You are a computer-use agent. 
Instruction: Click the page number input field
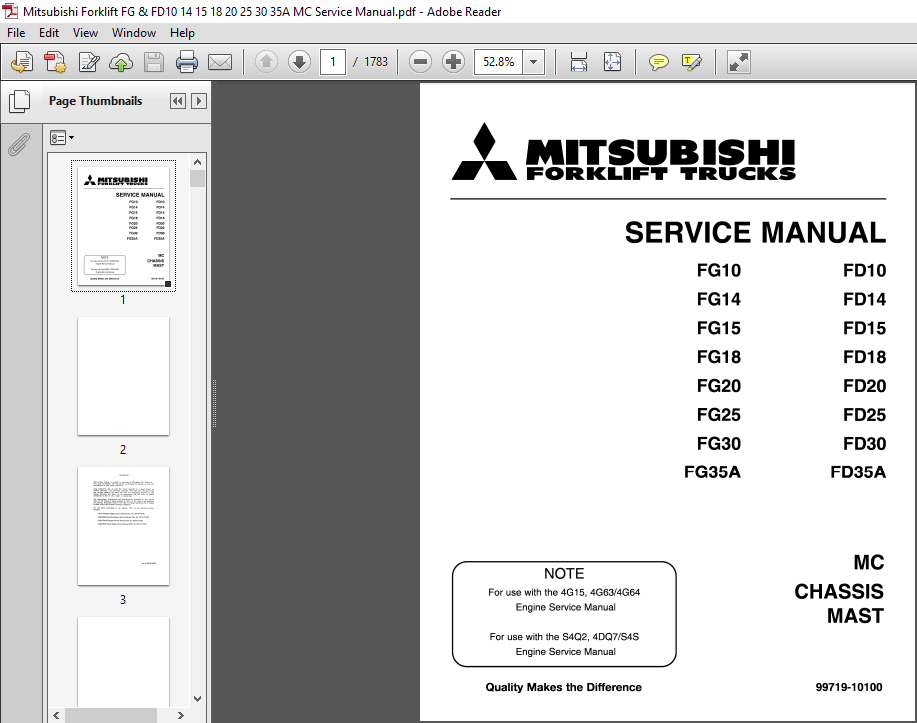(333, 61)
